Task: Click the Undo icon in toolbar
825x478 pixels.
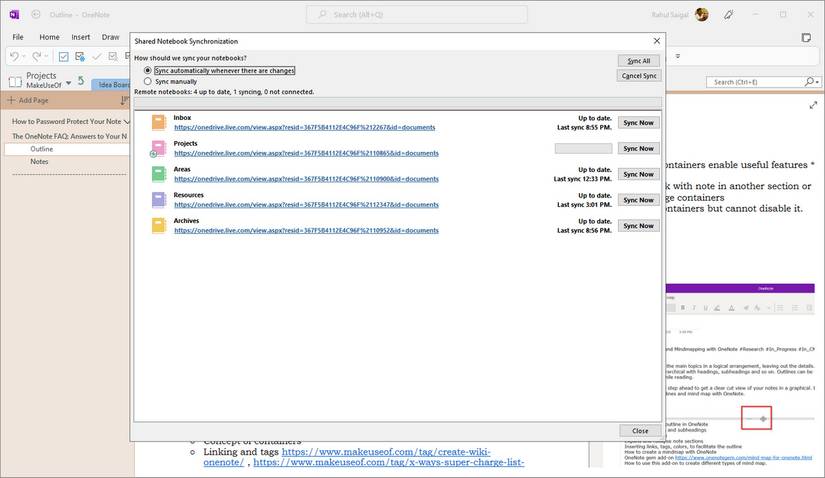Action: tap(14, 56)
